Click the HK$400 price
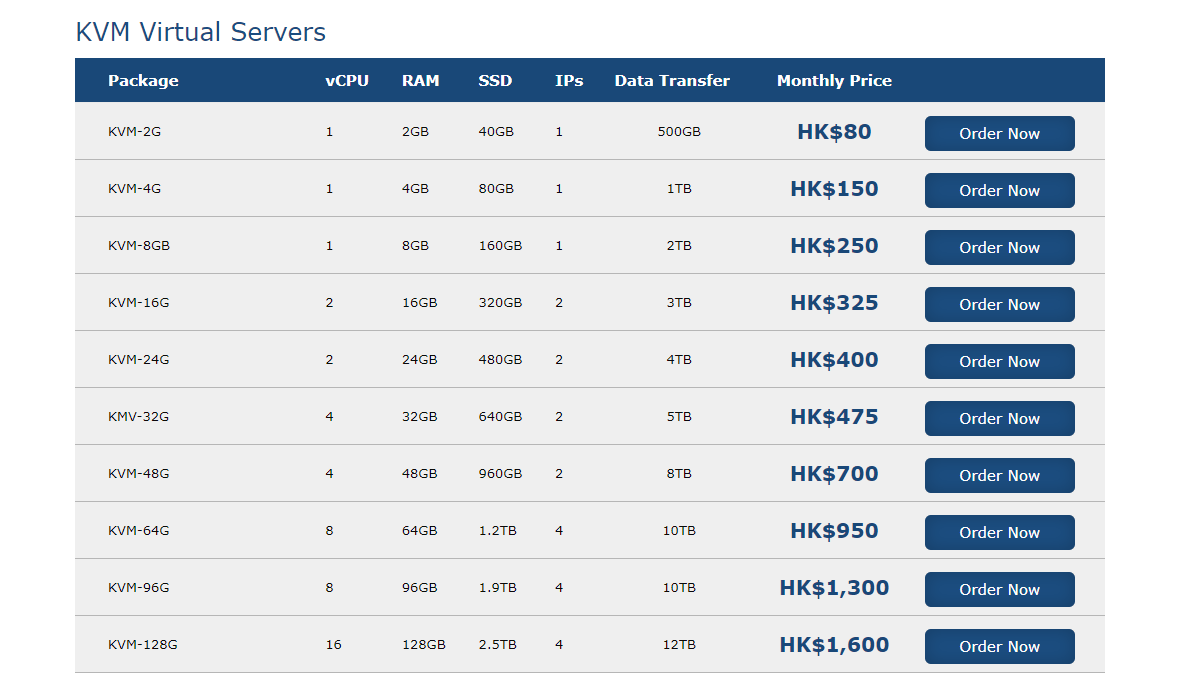This screenshot has height=690, width=1180. pos(834,360)
